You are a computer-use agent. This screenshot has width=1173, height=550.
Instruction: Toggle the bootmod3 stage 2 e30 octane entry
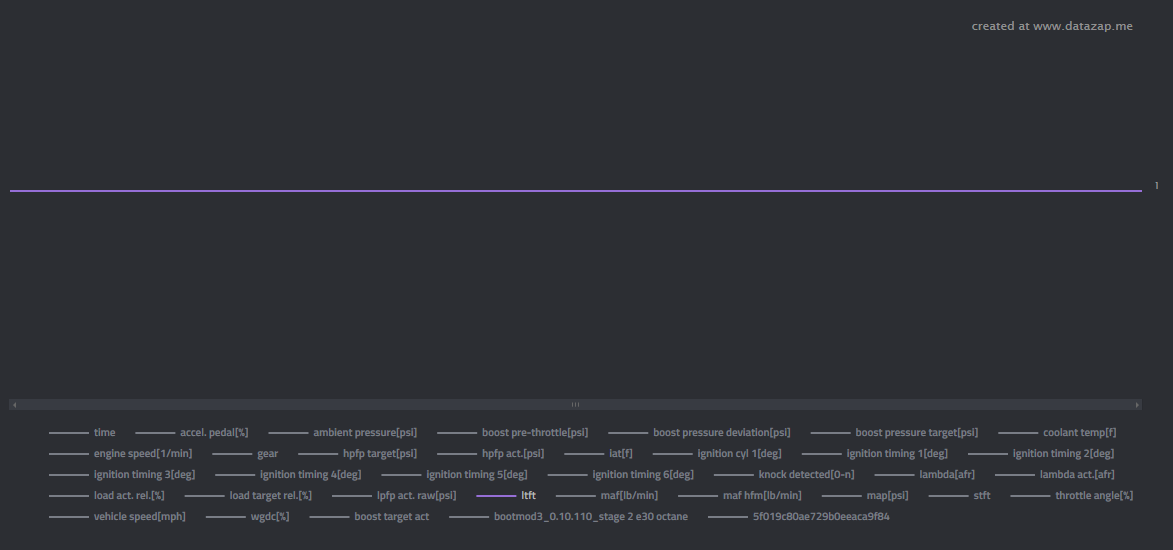[590, 516]
